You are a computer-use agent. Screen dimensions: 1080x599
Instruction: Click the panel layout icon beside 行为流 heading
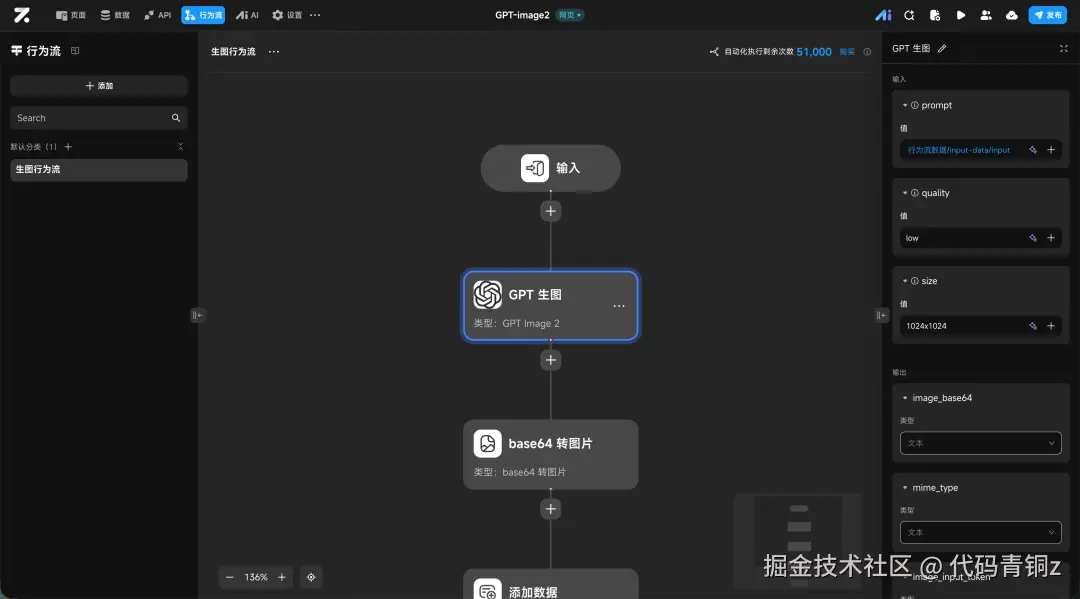click(75, 51)
